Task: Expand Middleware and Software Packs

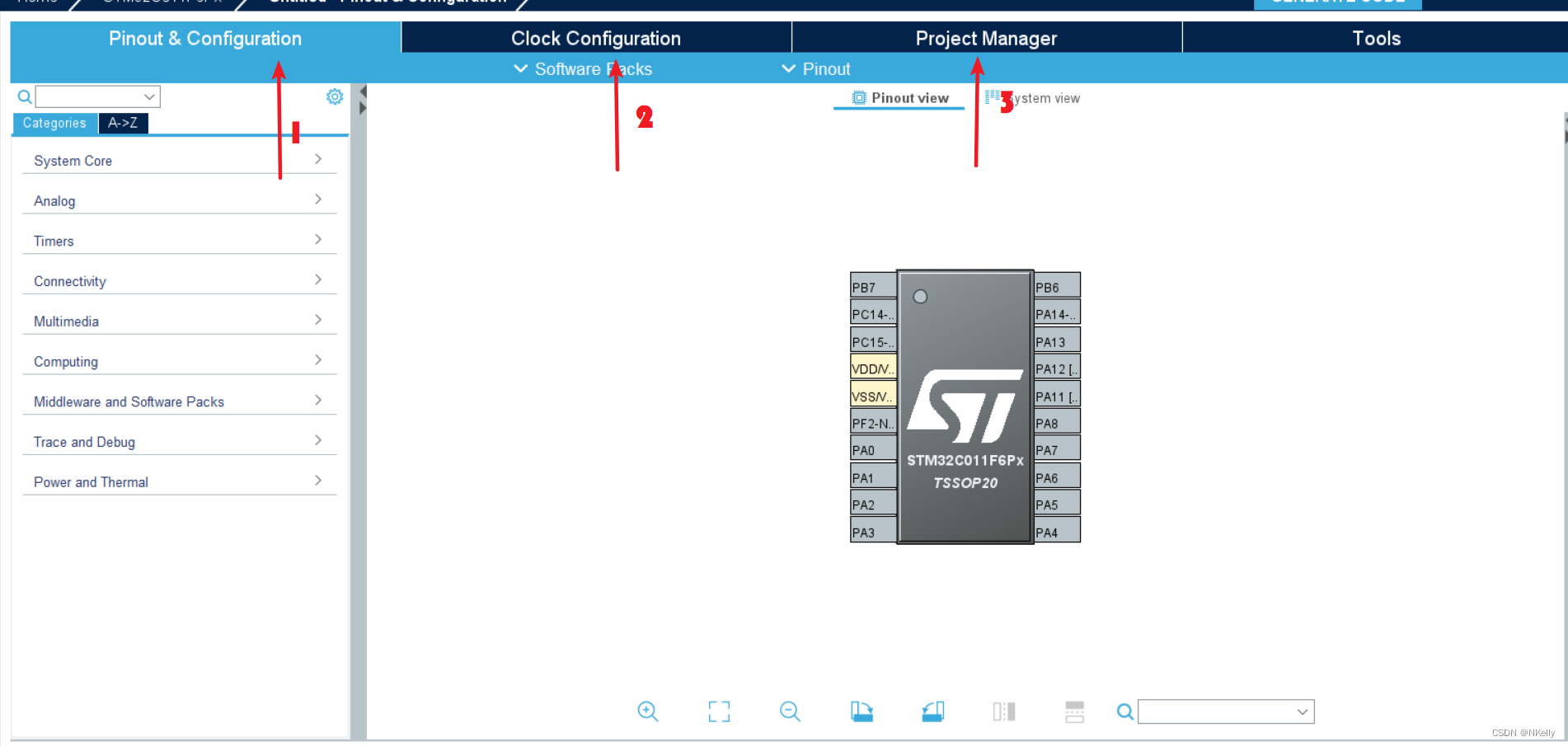Action: click(x=180, y=401)
